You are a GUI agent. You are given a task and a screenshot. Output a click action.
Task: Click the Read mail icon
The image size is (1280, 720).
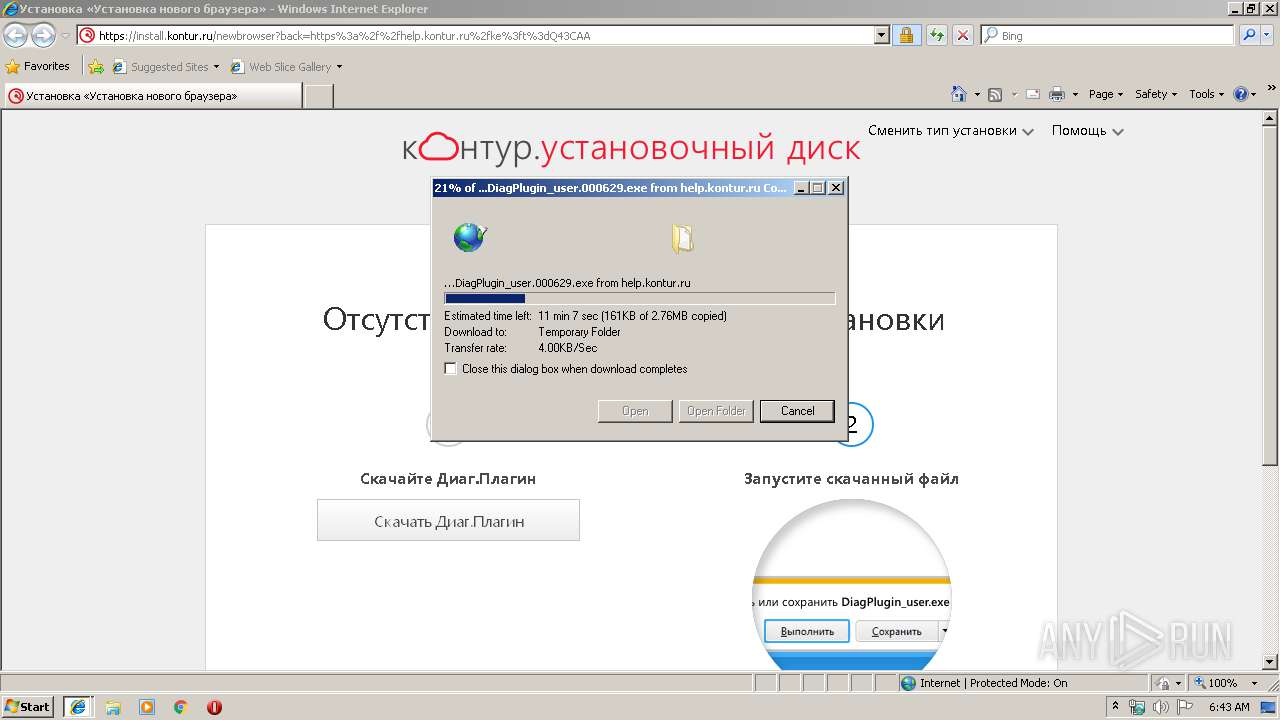click(1032, 94)
